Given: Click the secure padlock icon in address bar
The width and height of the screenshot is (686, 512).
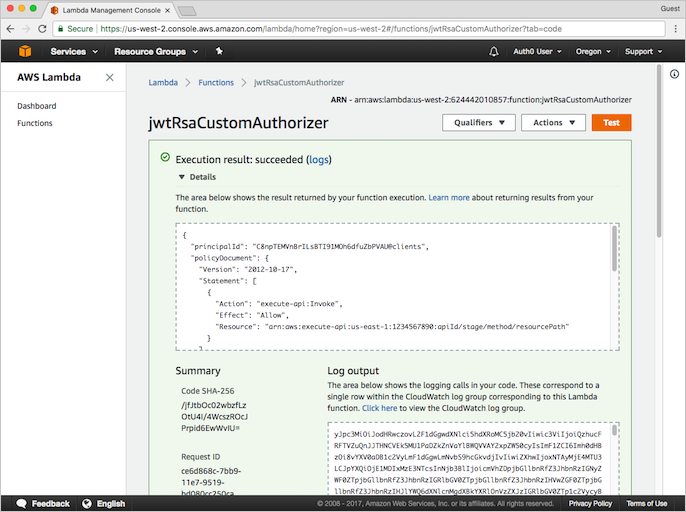Looking at the screenshot, I should tap(61, 29).
